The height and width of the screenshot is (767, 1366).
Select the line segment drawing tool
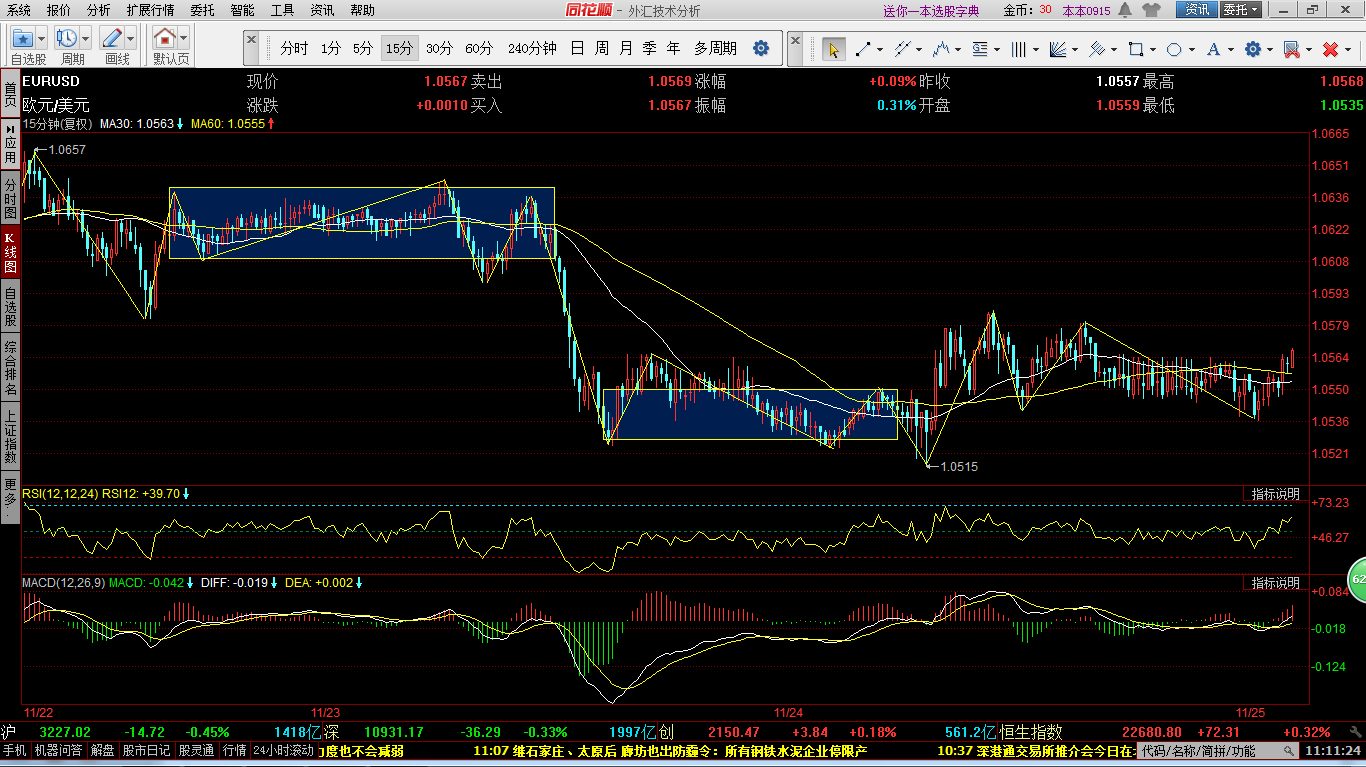(x=863, y=49)
